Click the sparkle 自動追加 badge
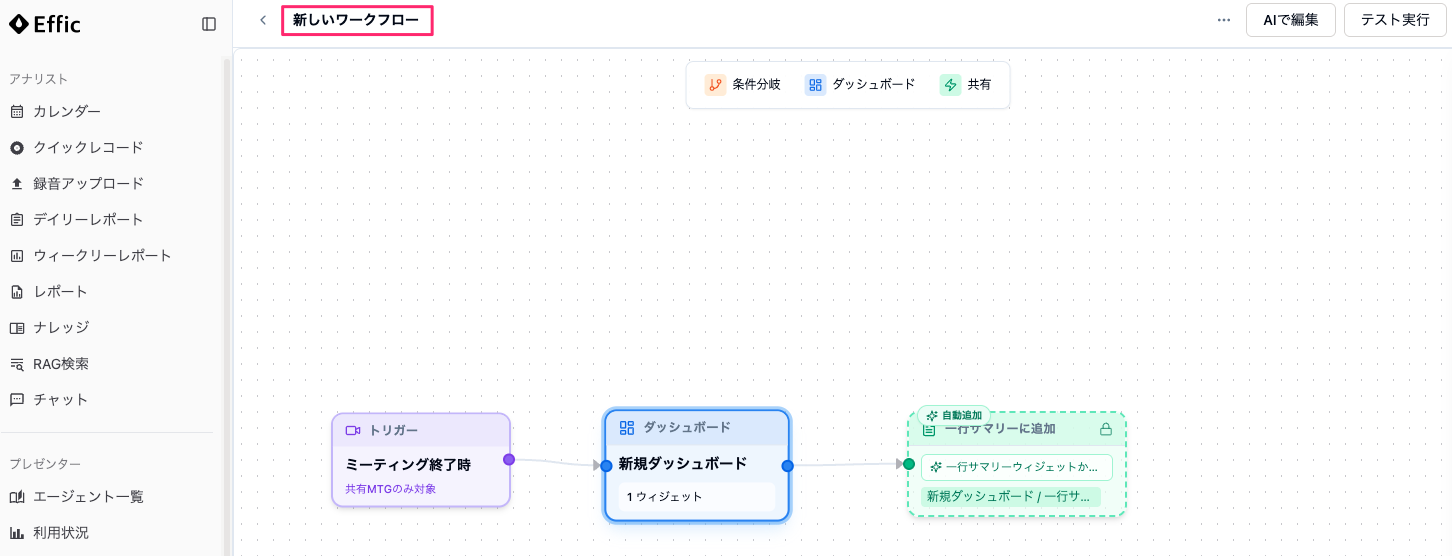This screenshot has height=556, width=1452. coord(955,415)
